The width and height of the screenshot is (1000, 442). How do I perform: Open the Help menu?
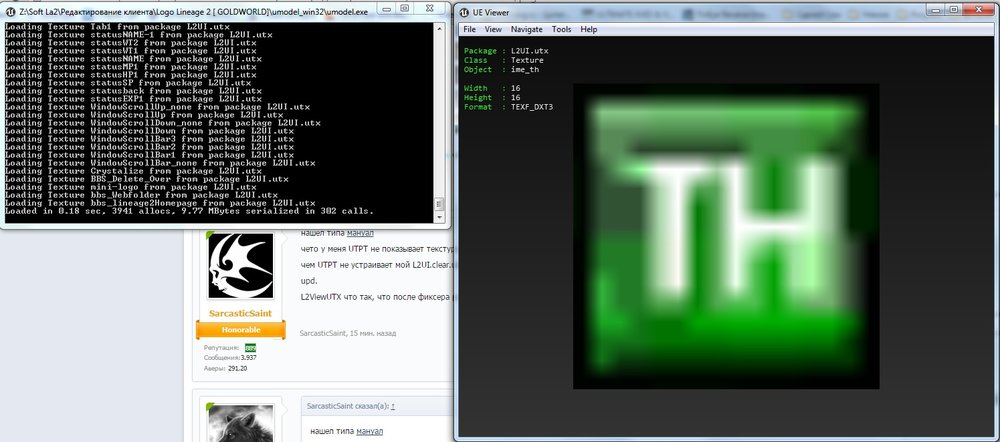tap(588, 29)
